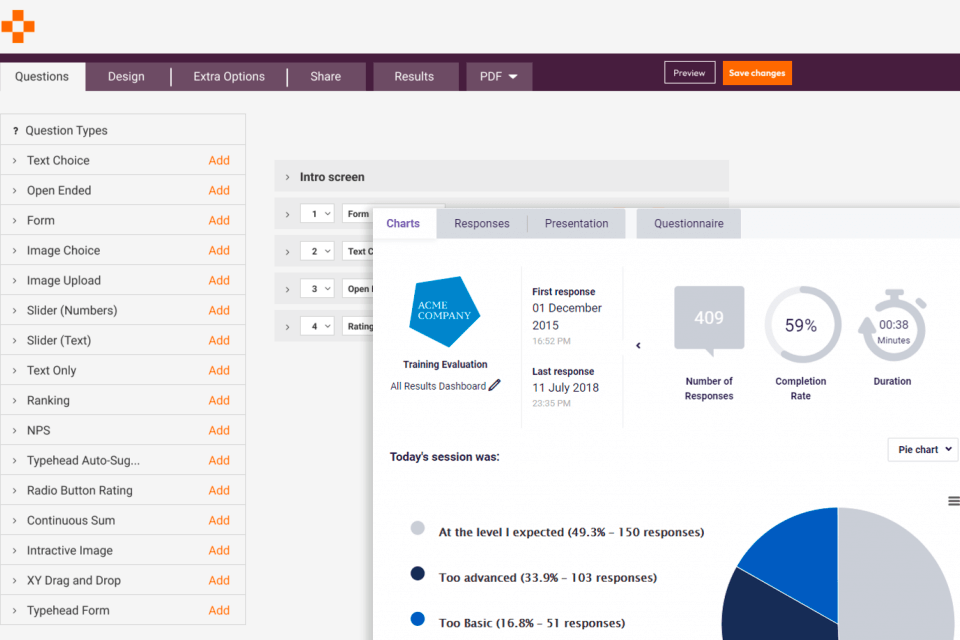This screenshot has height=640, width=960.
Task: Click the All Results Dashboard label
Action: click(x=438, y=386)
